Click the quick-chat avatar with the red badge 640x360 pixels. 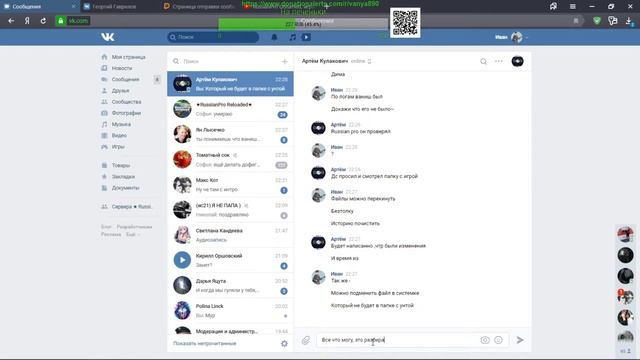[625, 297]
